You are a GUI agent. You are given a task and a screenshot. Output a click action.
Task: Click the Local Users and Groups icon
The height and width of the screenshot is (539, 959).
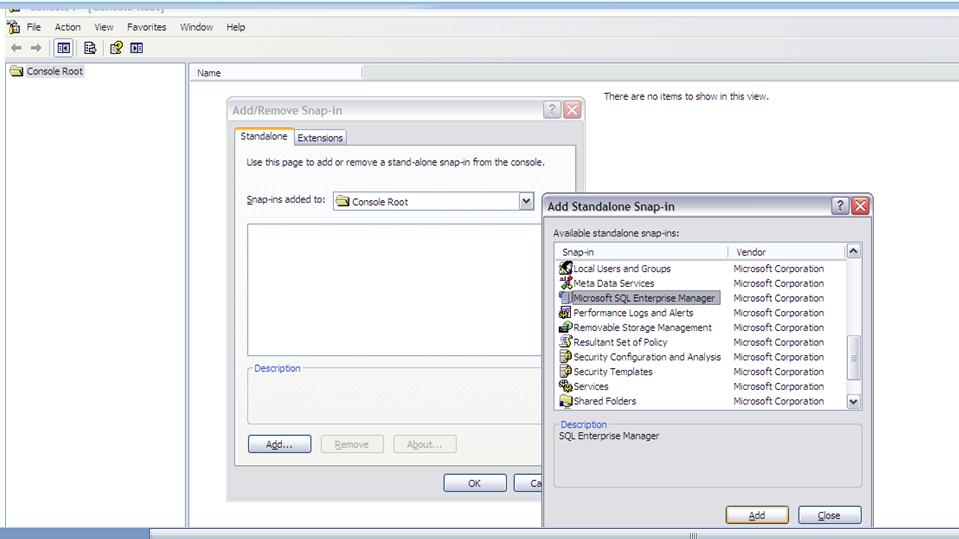coord(566,268)
